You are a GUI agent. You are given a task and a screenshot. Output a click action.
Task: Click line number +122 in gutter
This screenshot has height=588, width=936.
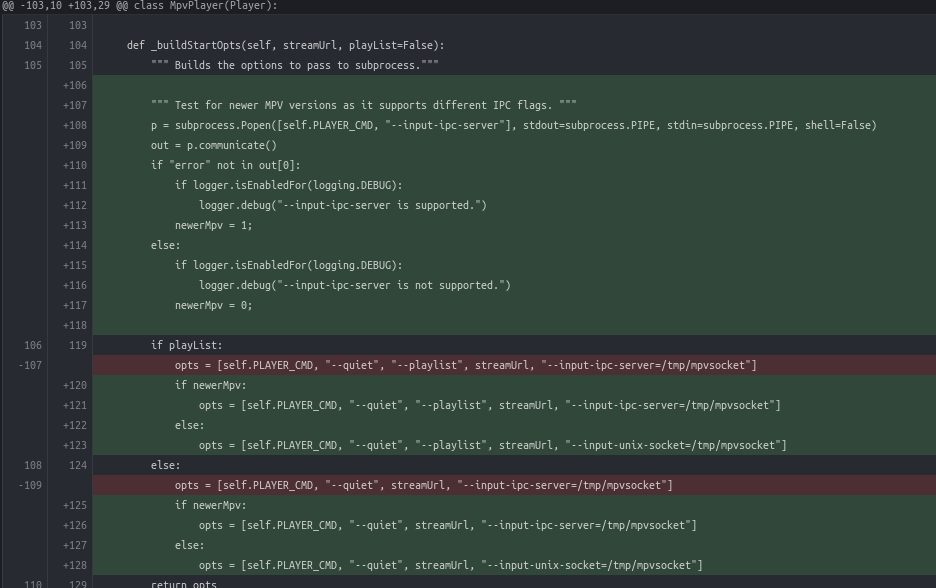tap(75, 426)
